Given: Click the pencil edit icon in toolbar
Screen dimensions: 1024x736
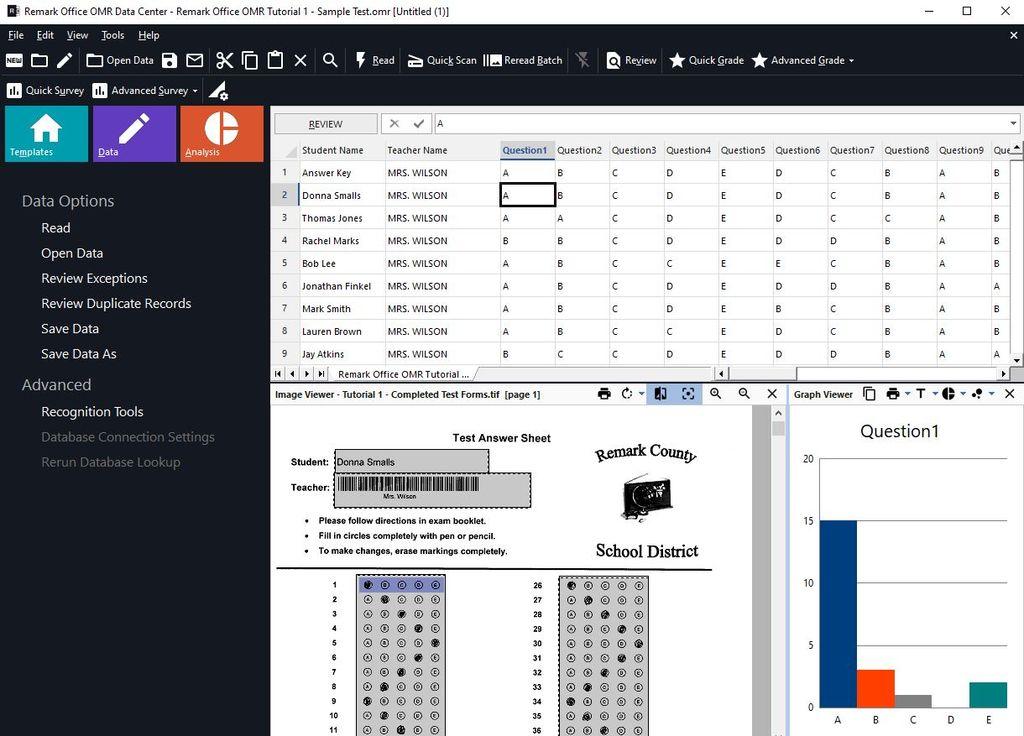Looking at the screenshot, I should coord(65,61).
